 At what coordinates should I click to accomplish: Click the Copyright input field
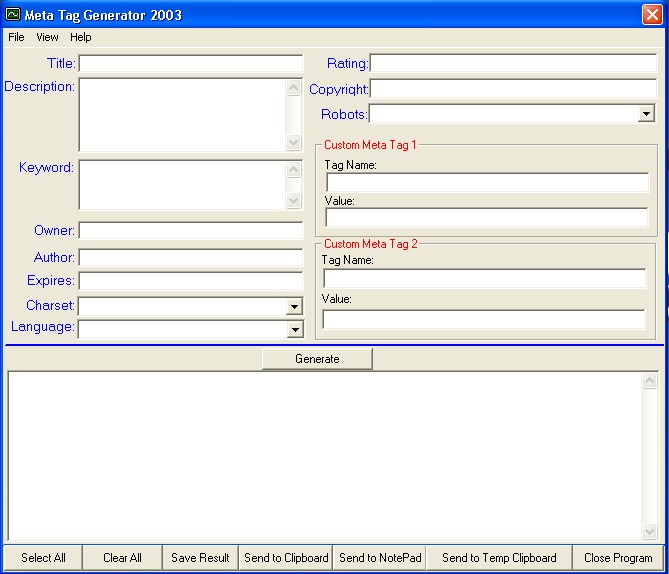pos(513,89)
